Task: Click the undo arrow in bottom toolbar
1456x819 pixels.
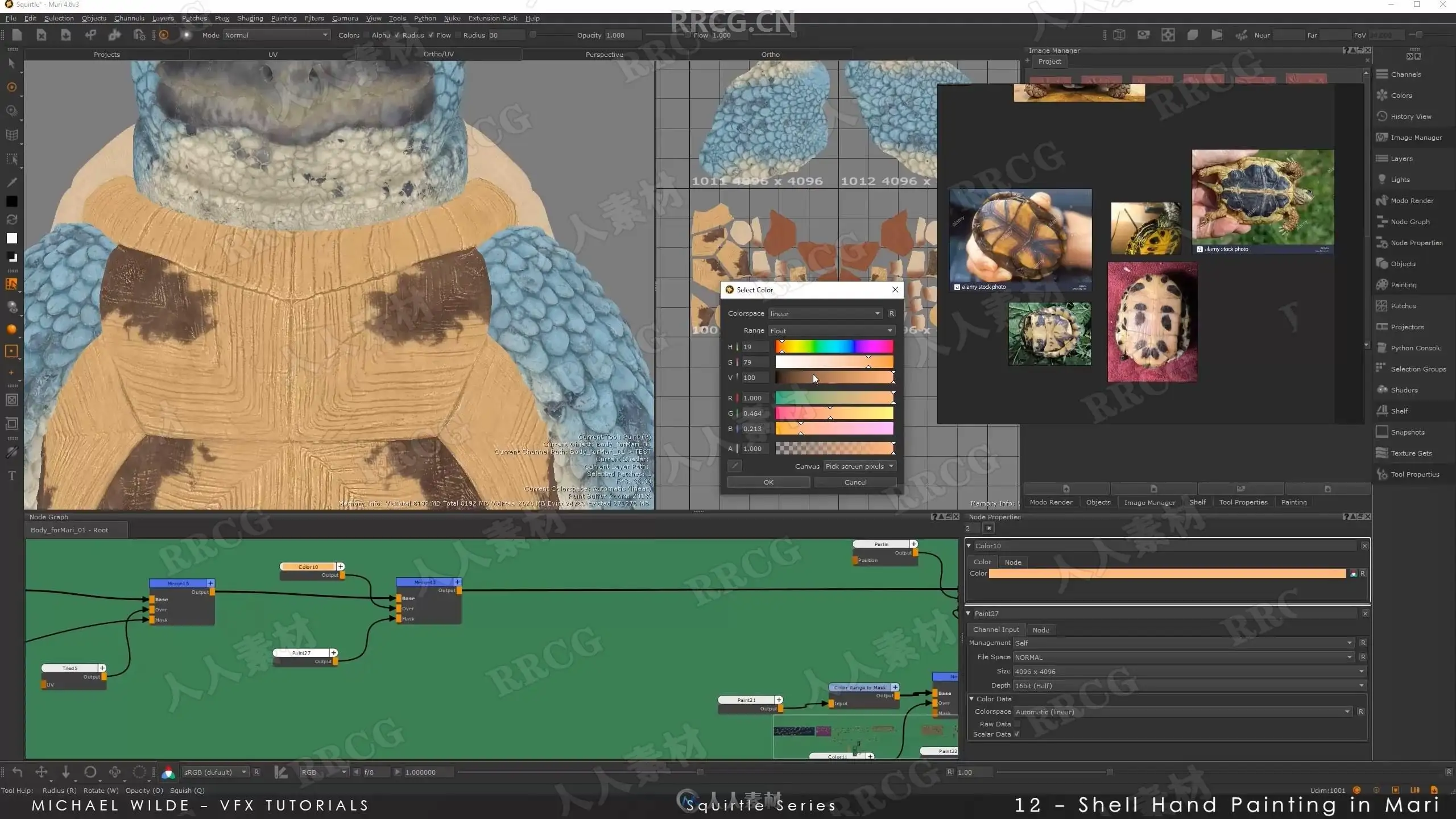Action: point(17,772)
